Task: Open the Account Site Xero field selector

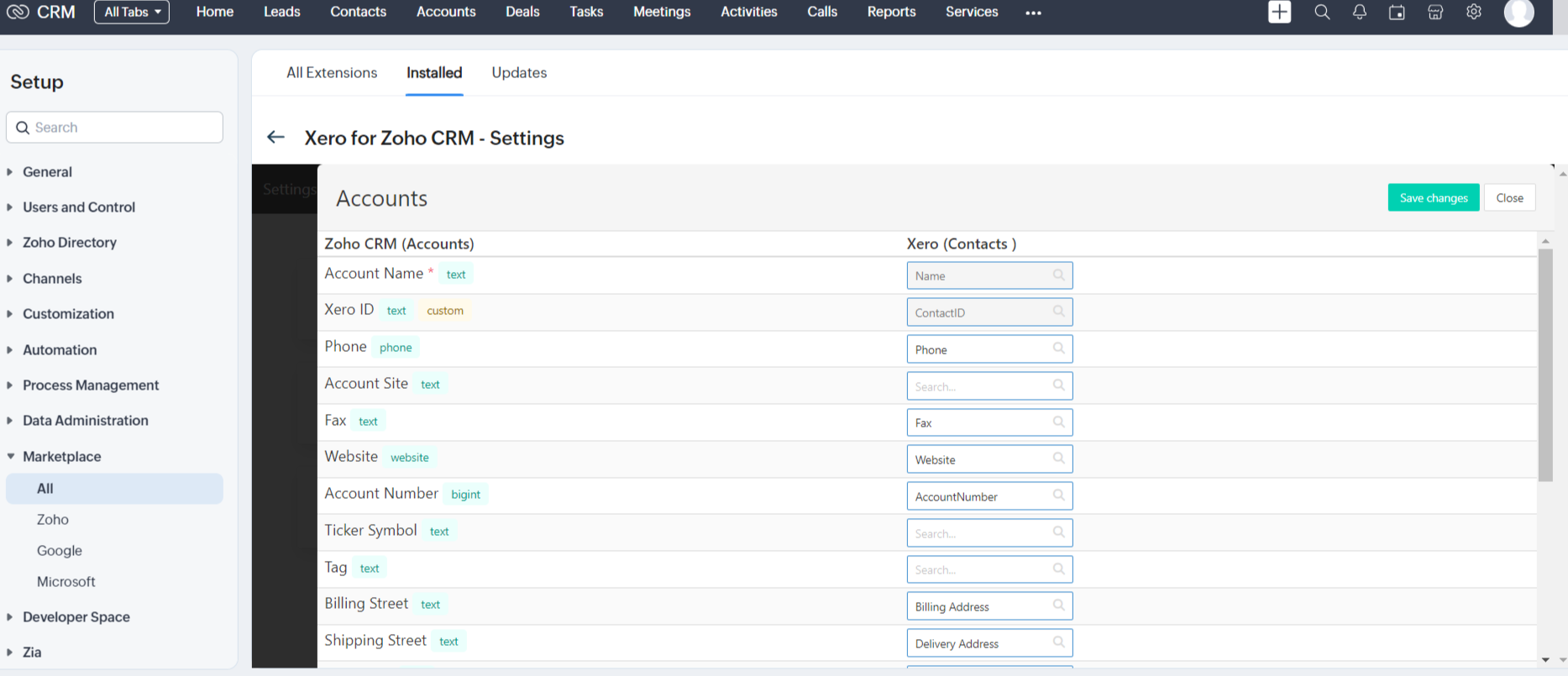Action: tap(989, 386)
